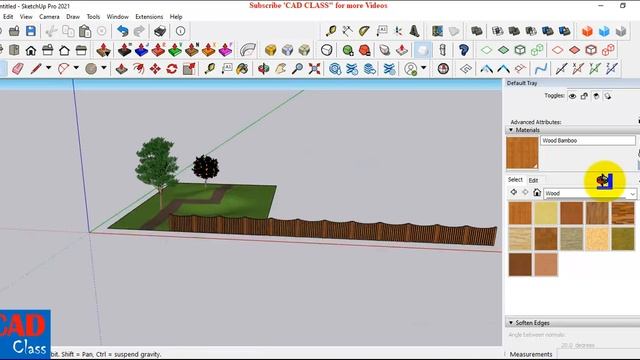Open the Draw menu

[73, 17]
